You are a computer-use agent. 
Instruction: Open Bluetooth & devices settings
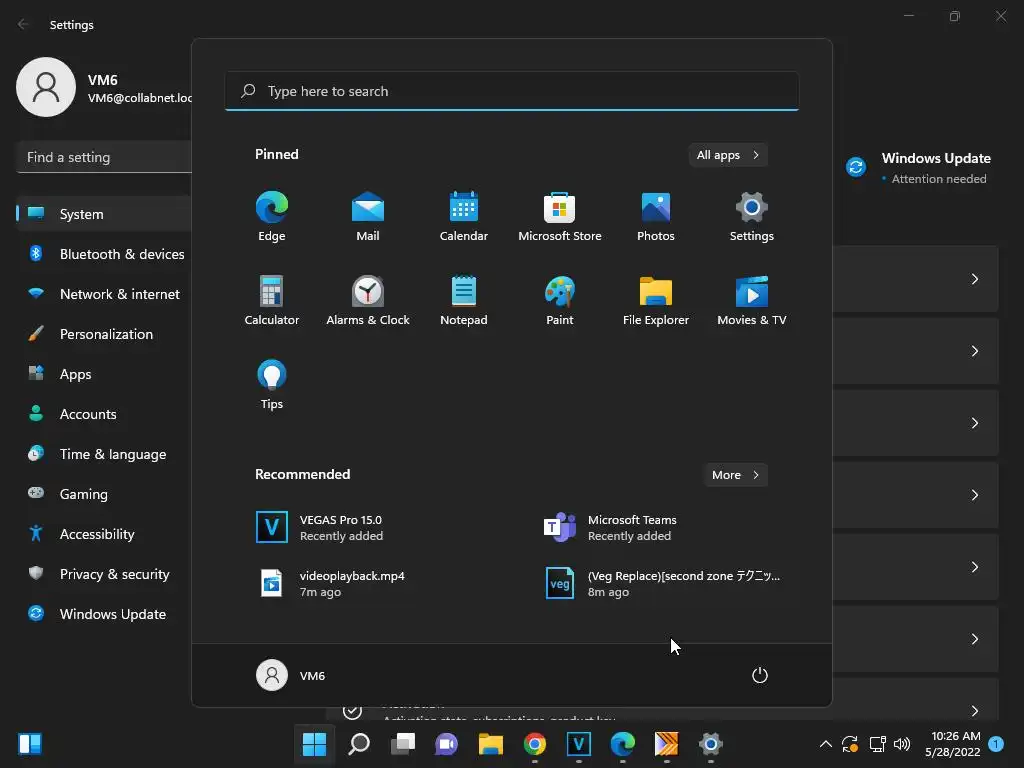tap(104, 254)
